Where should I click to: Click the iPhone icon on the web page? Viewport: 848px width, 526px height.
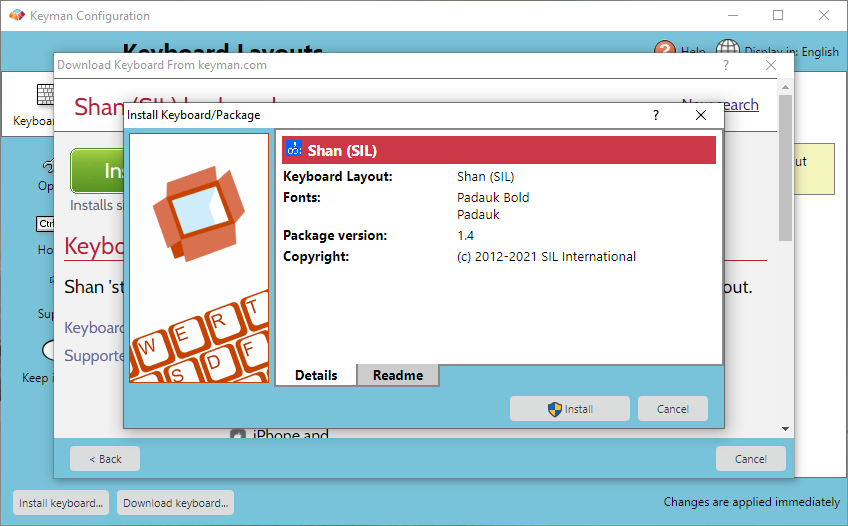click(238, 434)
